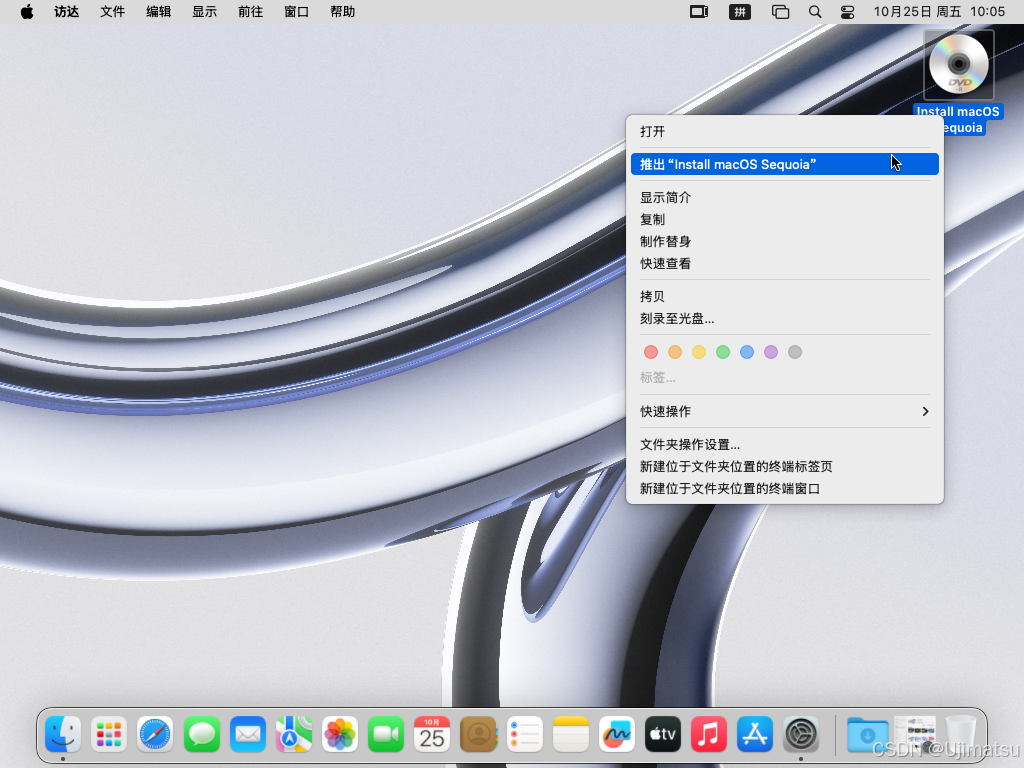Open System Settings in the Dock

coord(801,734)
